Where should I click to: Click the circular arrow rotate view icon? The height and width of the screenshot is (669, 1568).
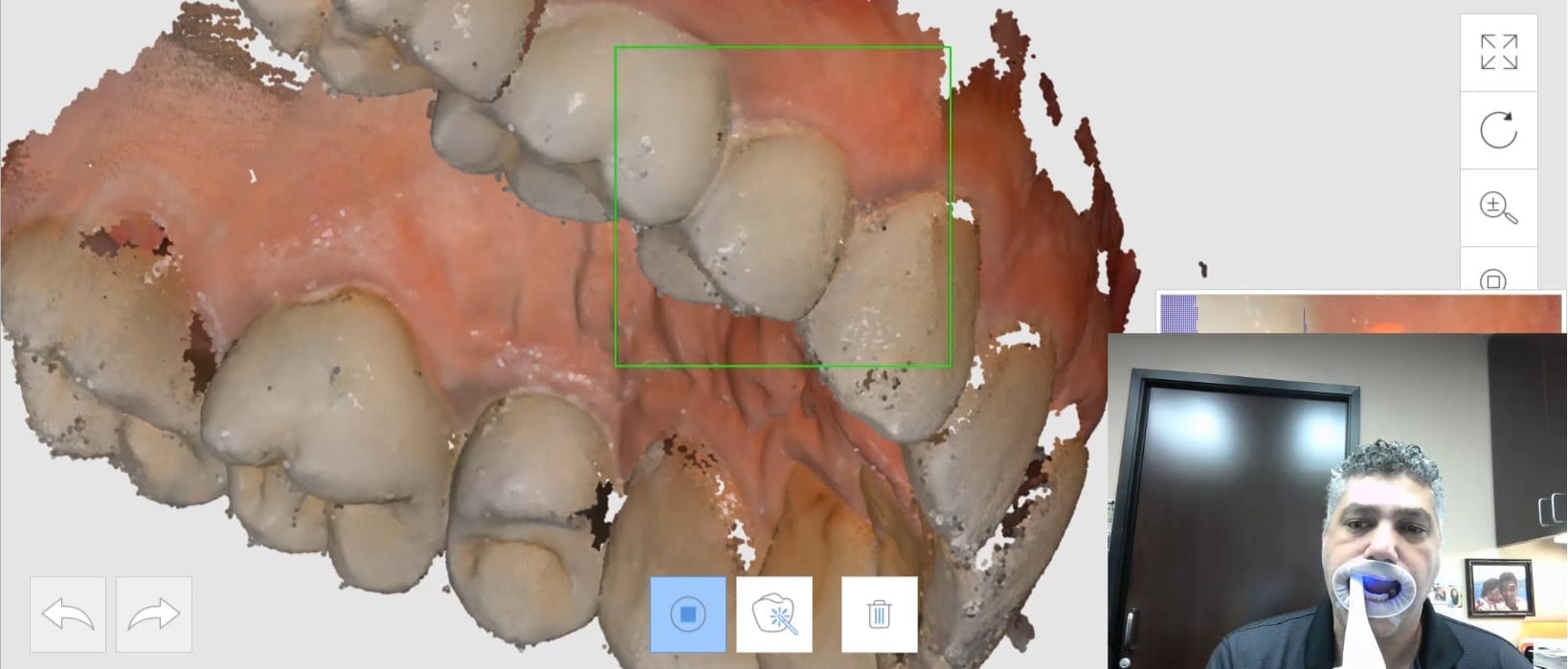[x=1498, y=130]
